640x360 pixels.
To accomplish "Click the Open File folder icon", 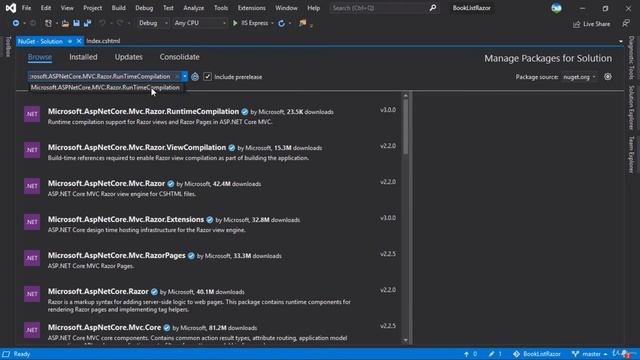I will coord(65,23).
